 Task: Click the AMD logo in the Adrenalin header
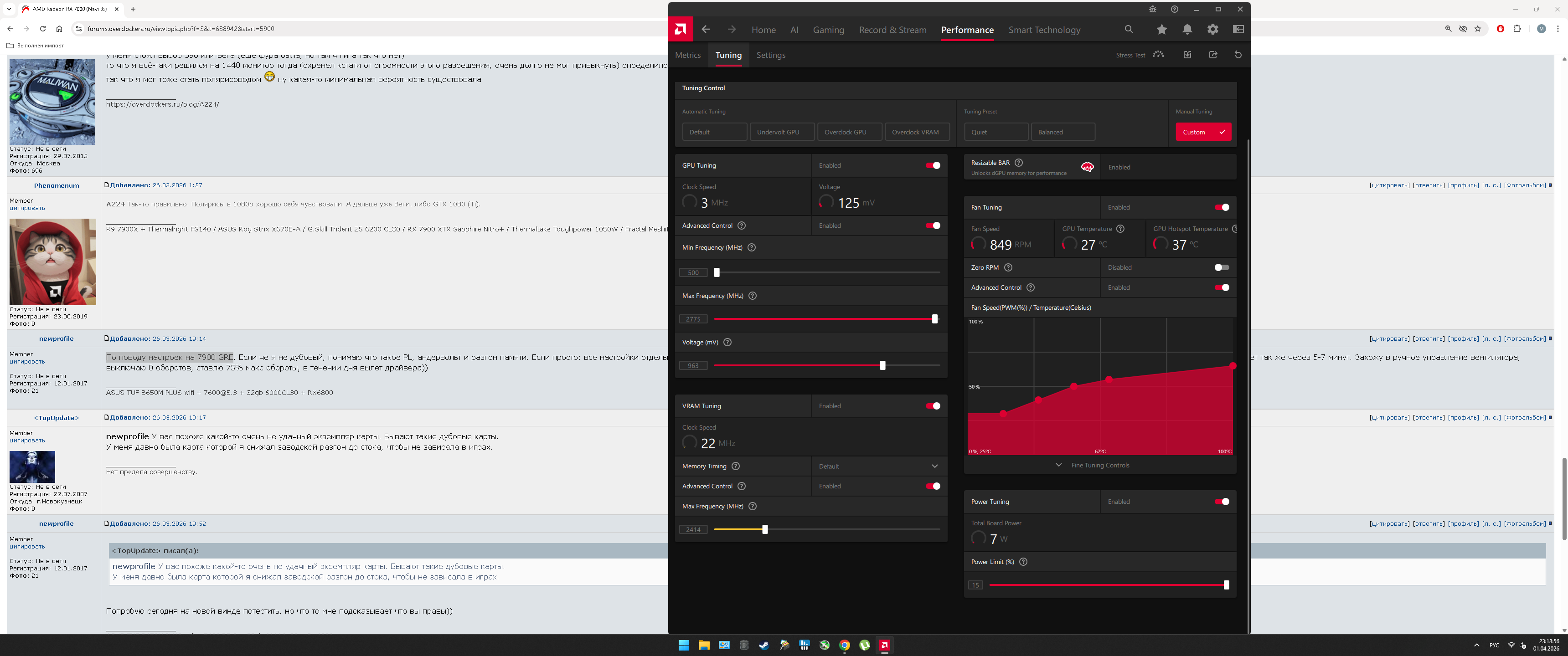tap(681, 29)
